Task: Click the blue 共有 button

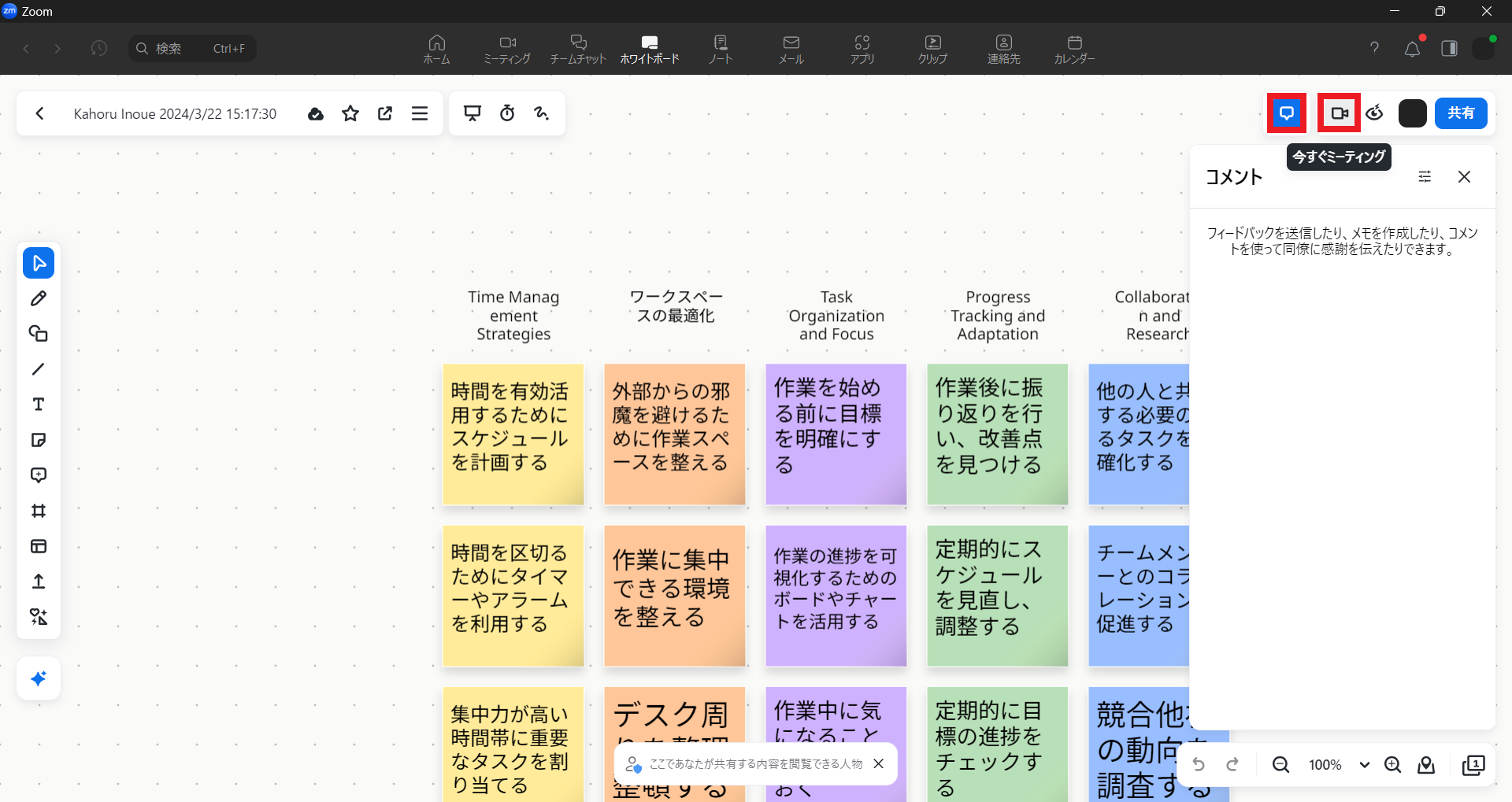Action: pos(1460,113)
